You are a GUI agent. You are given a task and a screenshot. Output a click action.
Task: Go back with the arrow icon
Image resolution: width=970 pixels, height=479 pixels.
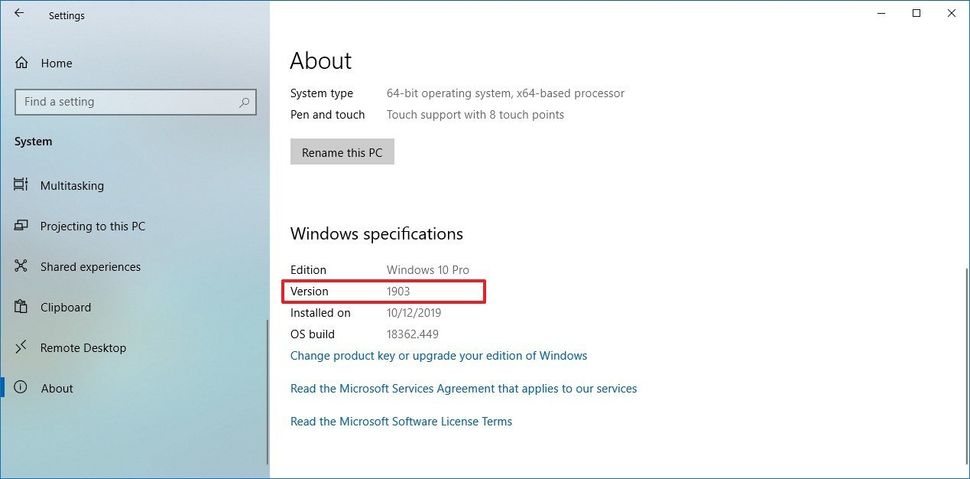[x=19, y=13]
